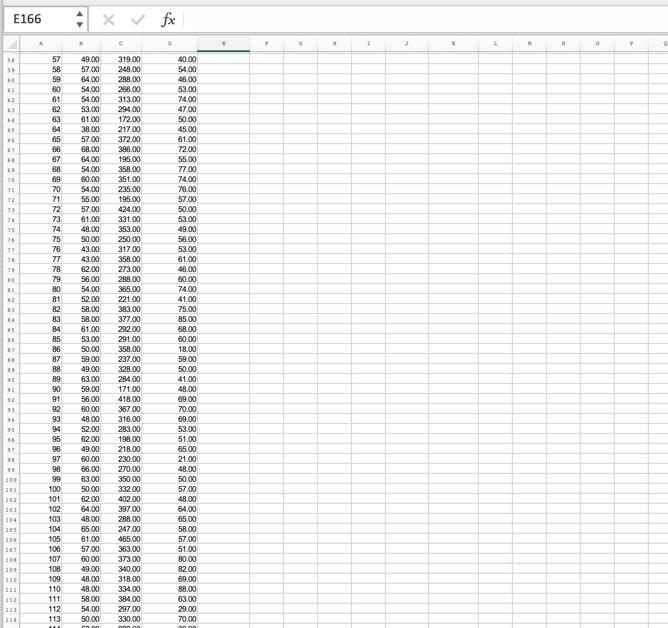Click cell containing 273.00
This screenshot has width=668, height=628.
121,269
